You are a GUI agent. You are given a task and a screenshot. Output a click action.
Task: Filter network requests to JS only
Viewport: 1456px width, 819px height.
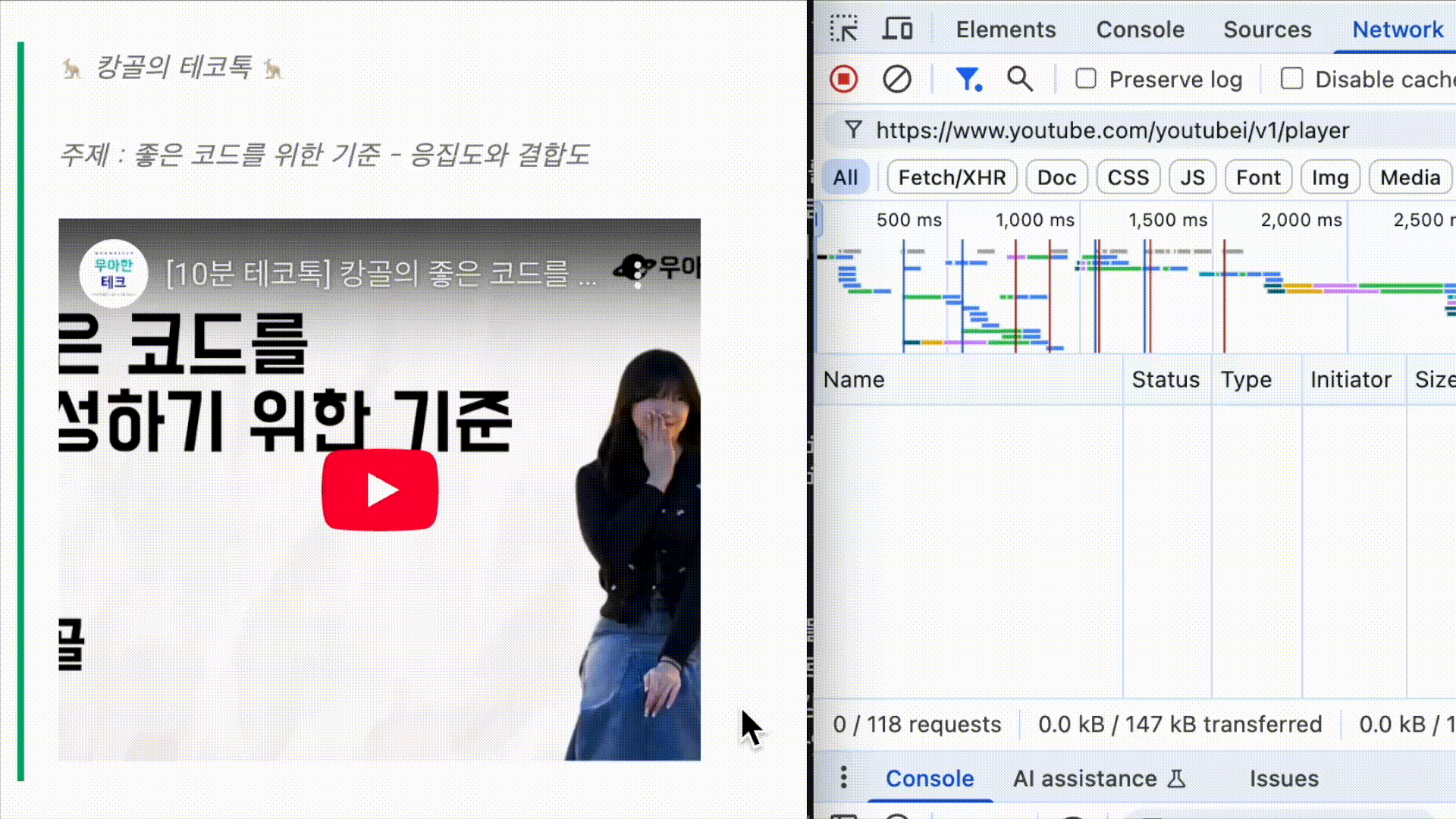coord(1192,177)
